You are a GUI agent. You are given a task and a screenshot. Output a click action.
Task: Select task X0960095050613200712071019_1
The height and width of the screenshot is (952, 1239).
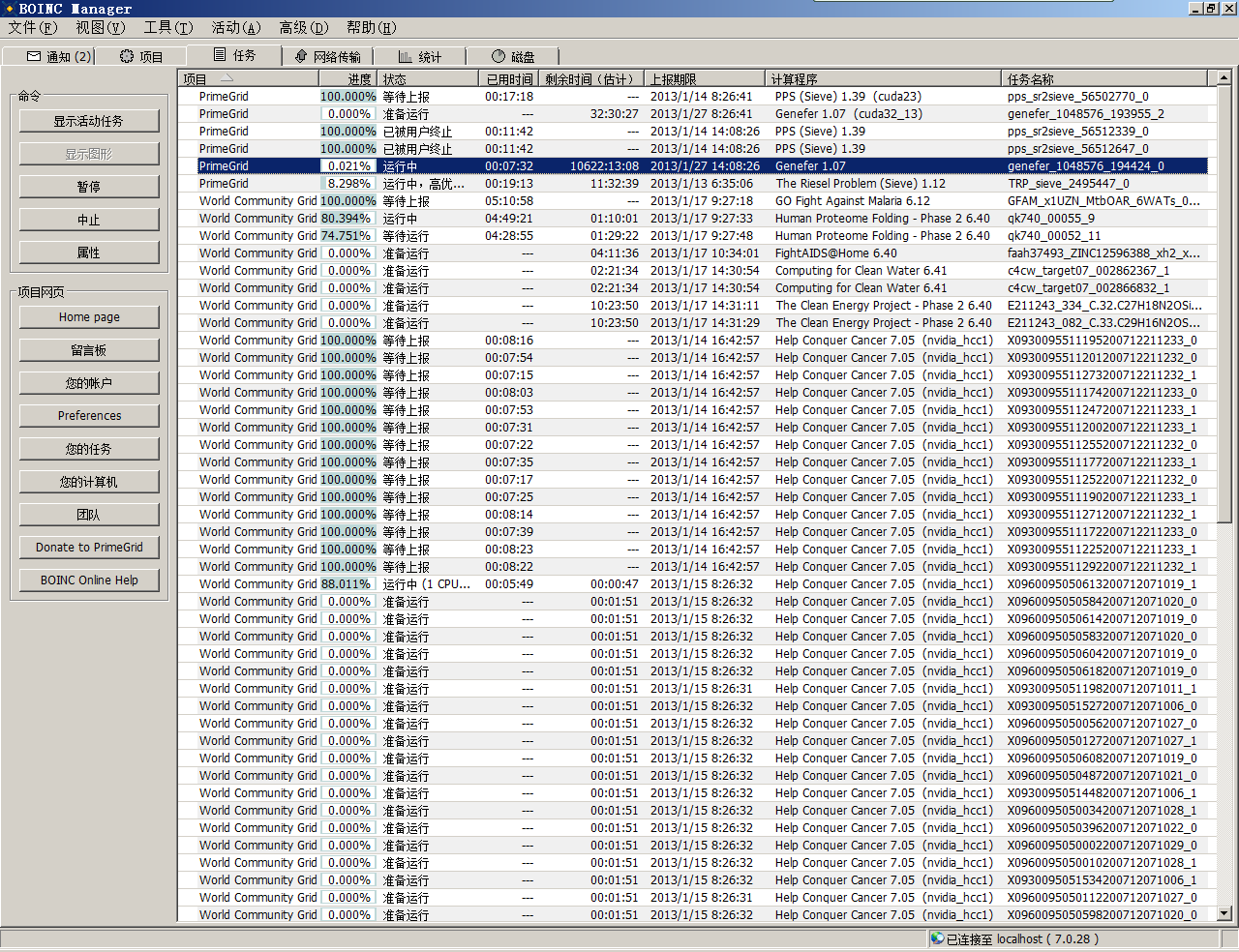click(x=1102, y=584)
